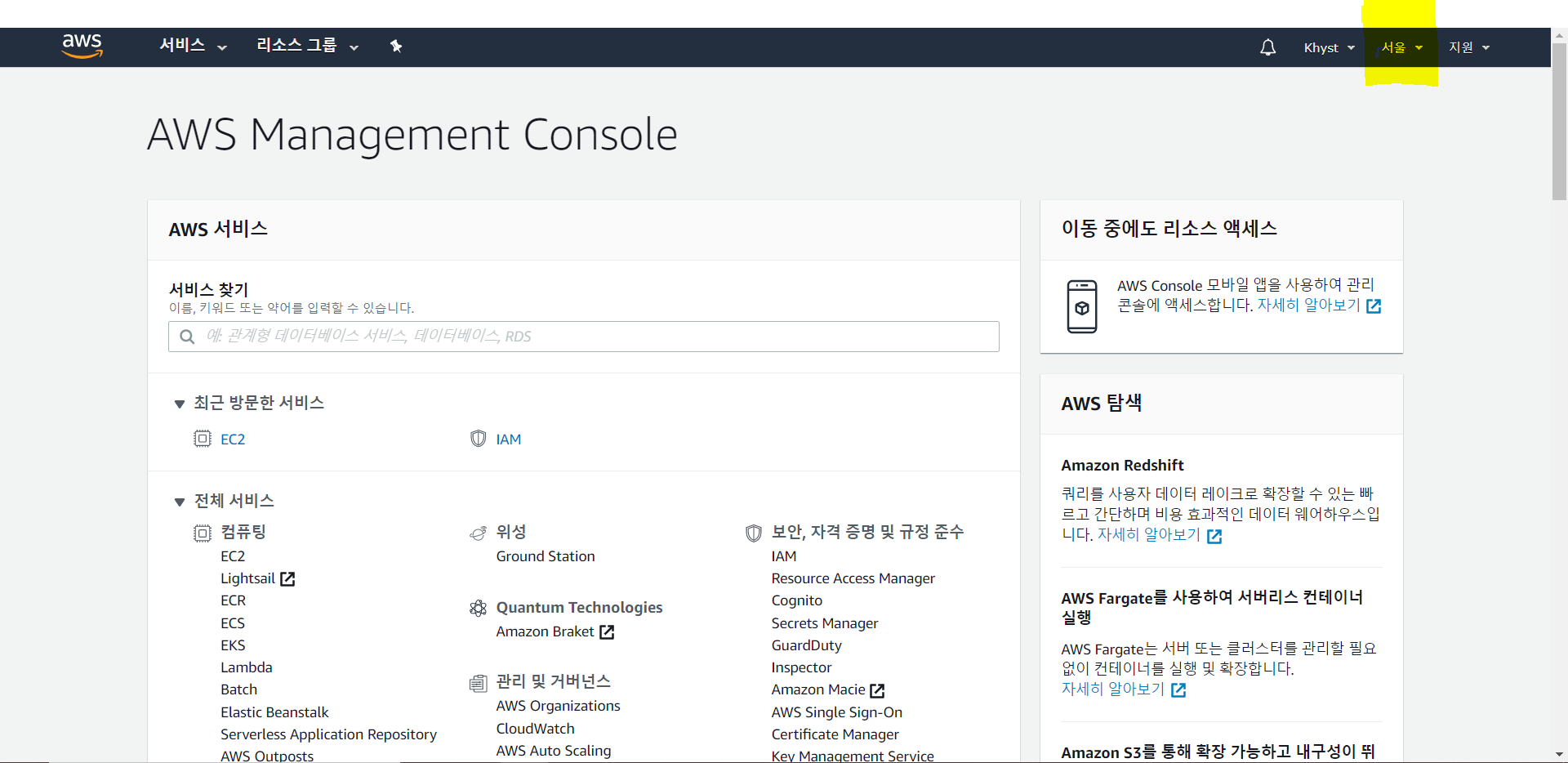This screenshot has width=1568, height=763.
Task: Click external link icon in mobile app card
Action: pyautogui.click(x=1374, y=306)
